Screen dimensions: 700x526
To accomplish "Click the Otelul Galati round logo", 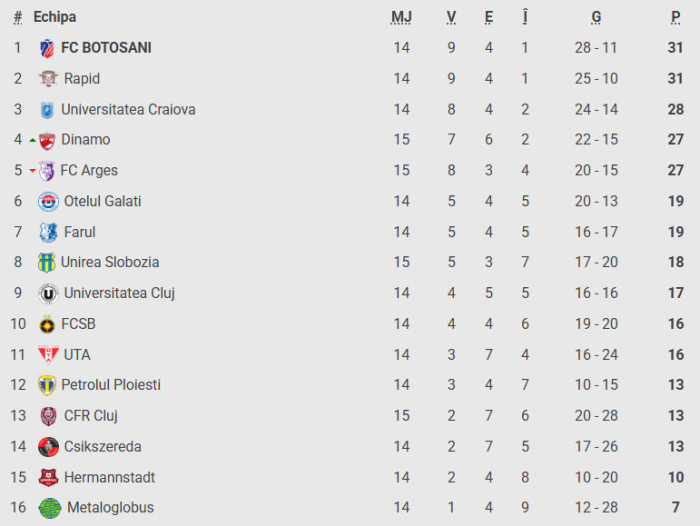I will (x=48, y=202).
